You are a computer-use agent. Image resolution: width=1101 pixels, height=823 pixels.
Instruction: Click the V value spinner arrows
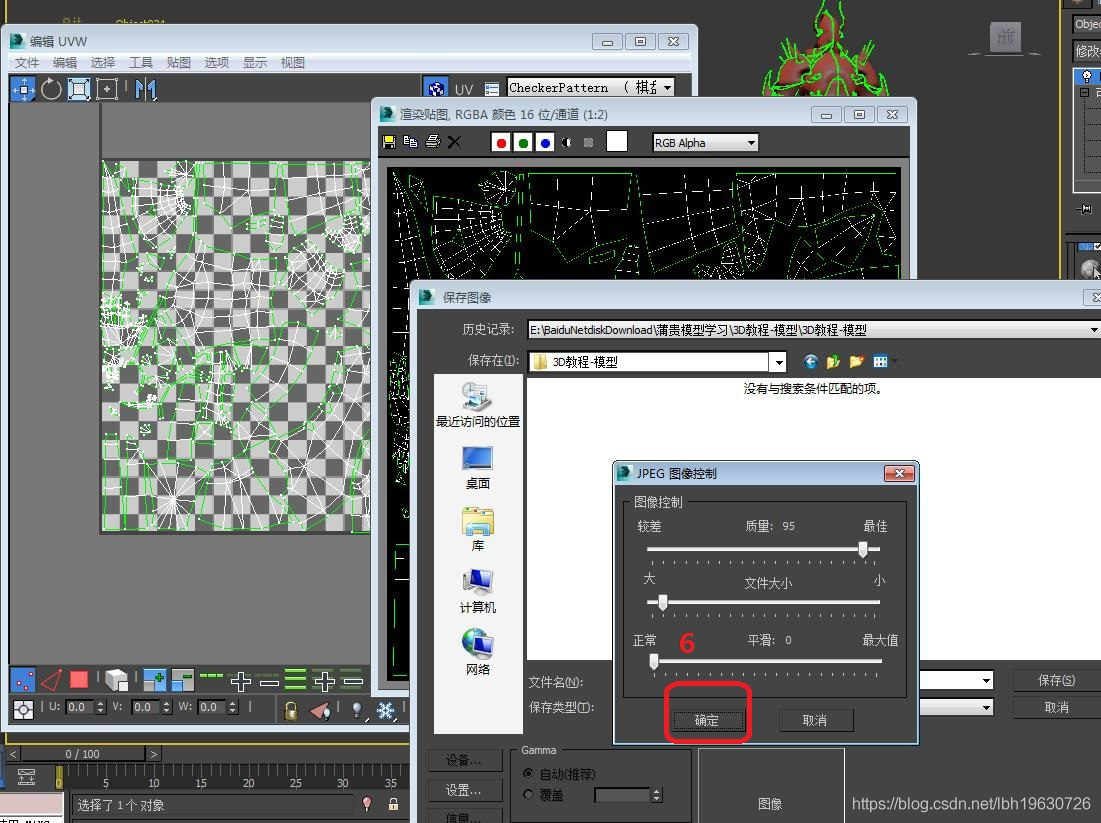pos(166,707)
